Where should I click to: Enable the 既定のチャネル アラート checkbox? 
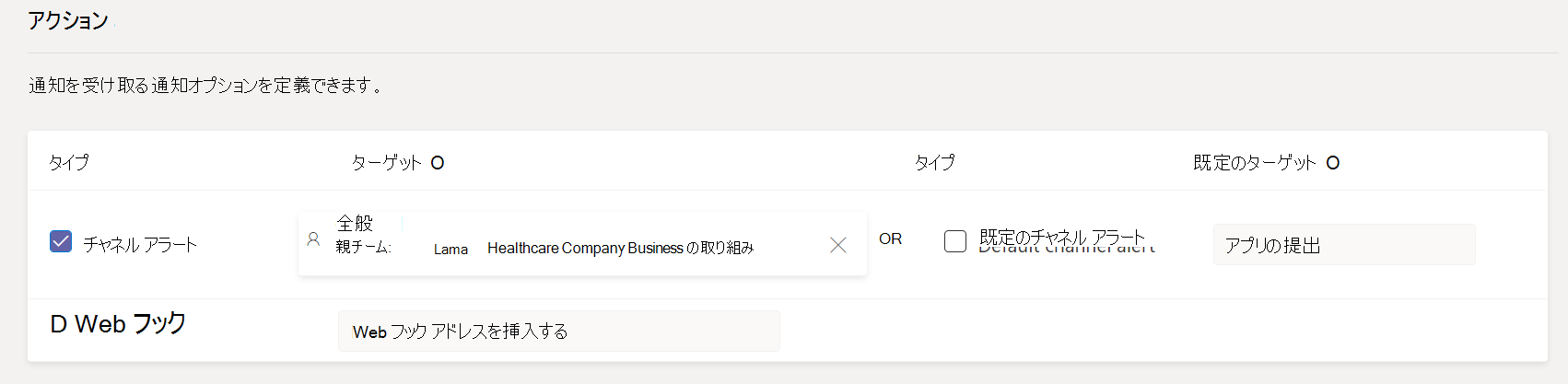[955, 241]
